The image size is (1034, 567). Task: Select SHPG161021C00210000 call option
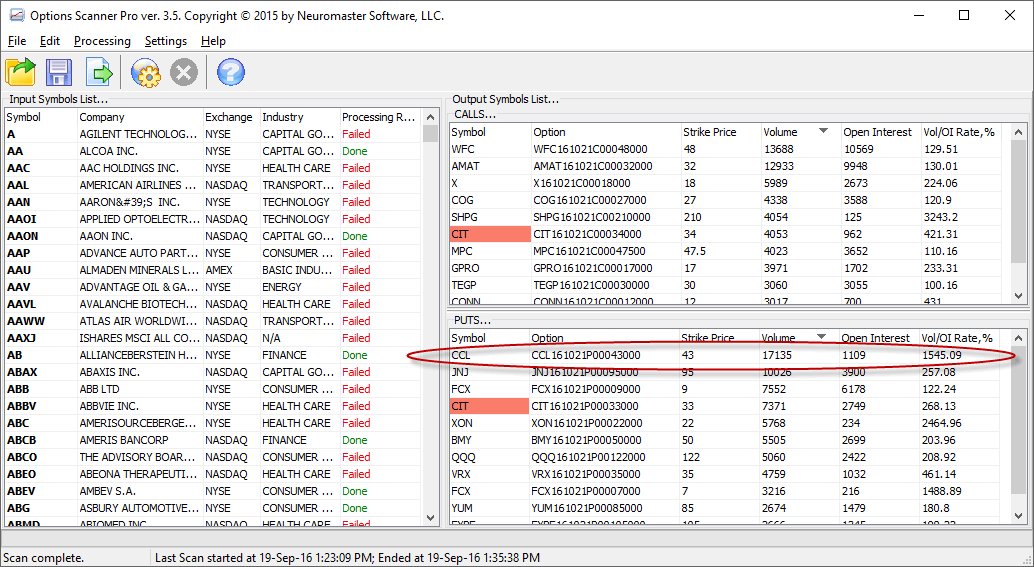tap(592, 217)
